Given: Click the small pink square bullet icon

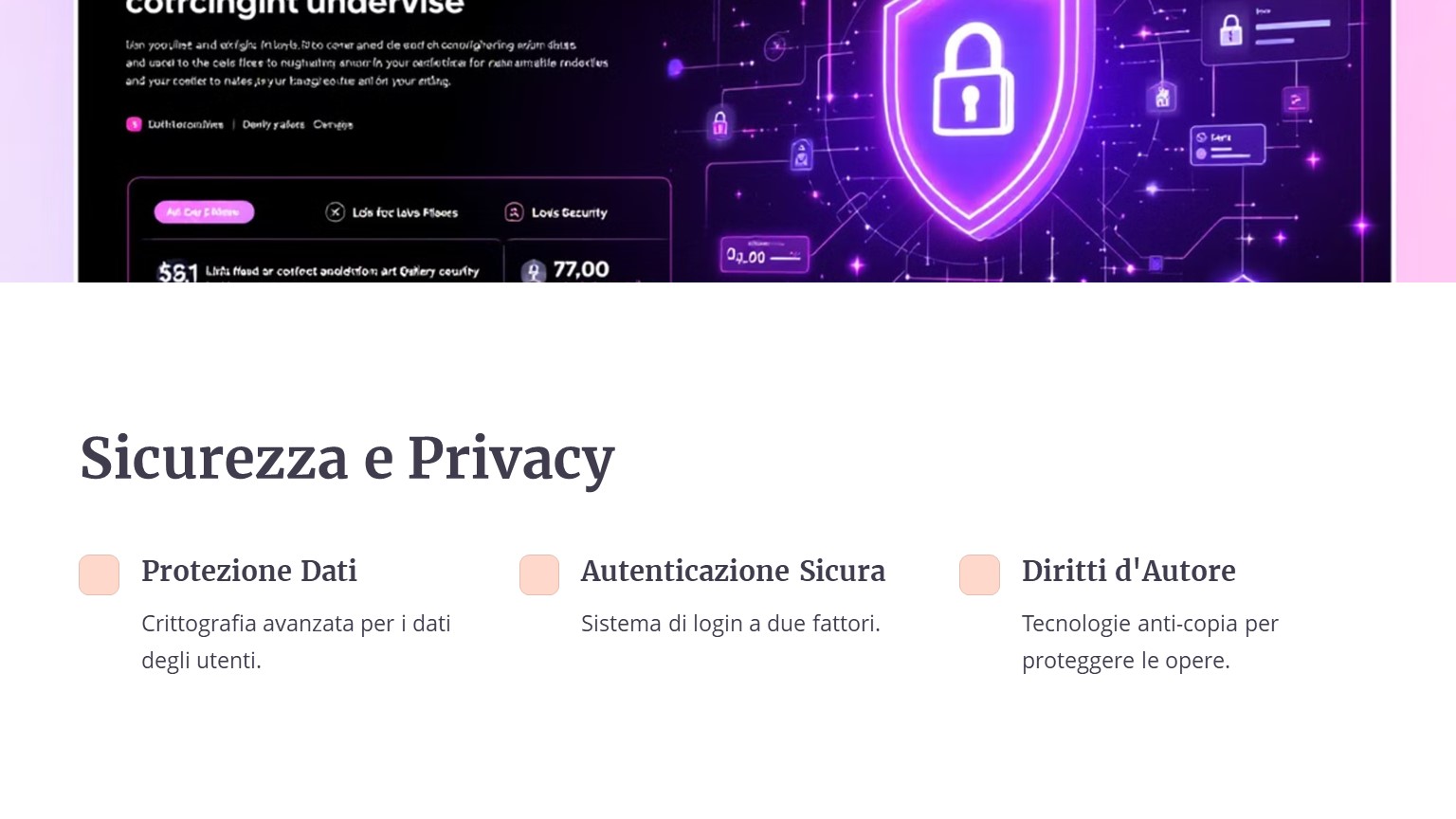Looking at the screenshot, I should pyautogui.click(x=134, y=124).
